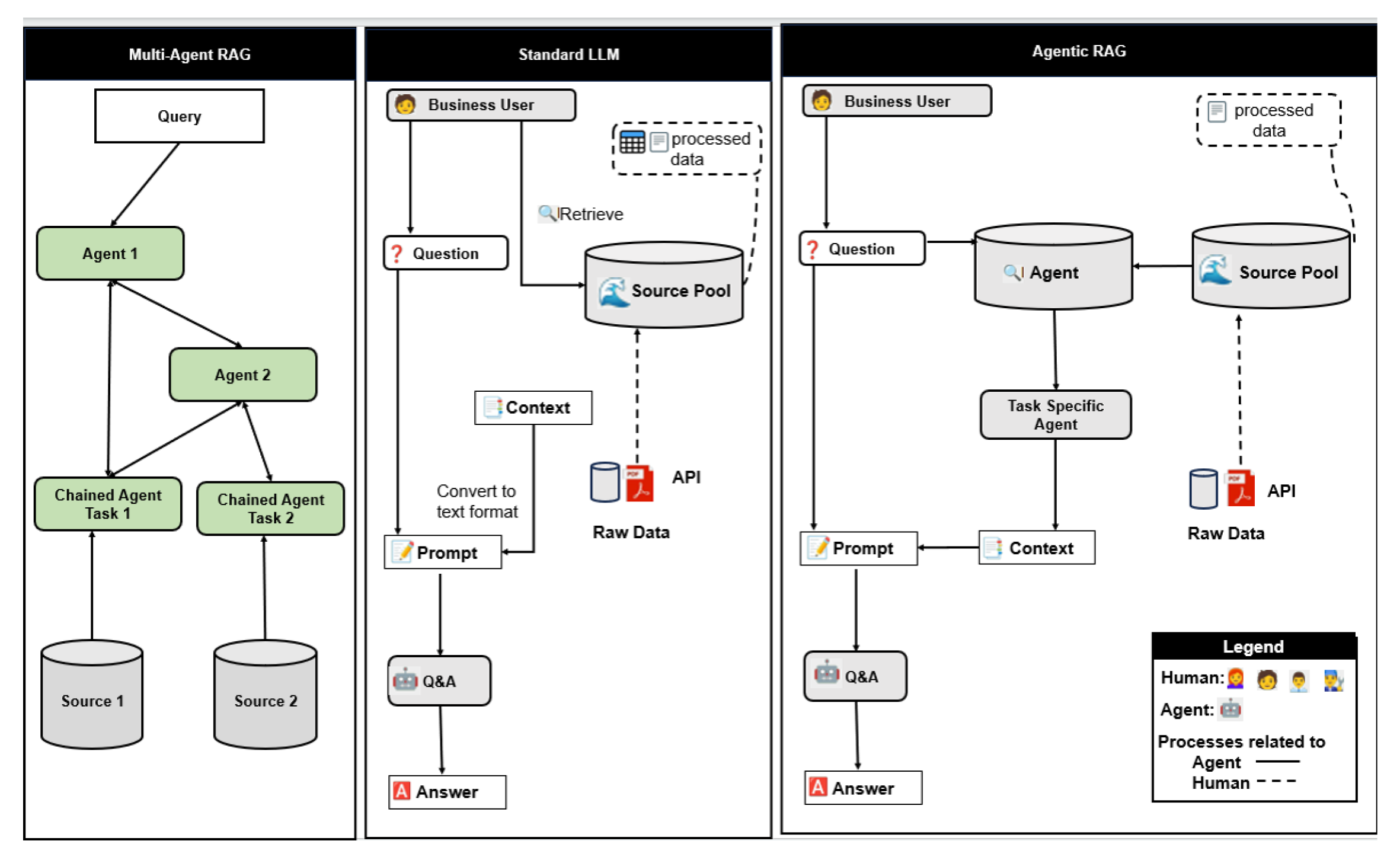
Task: Click the robot icon in Agentic RAG Q&A
Action: coord(826,674)
